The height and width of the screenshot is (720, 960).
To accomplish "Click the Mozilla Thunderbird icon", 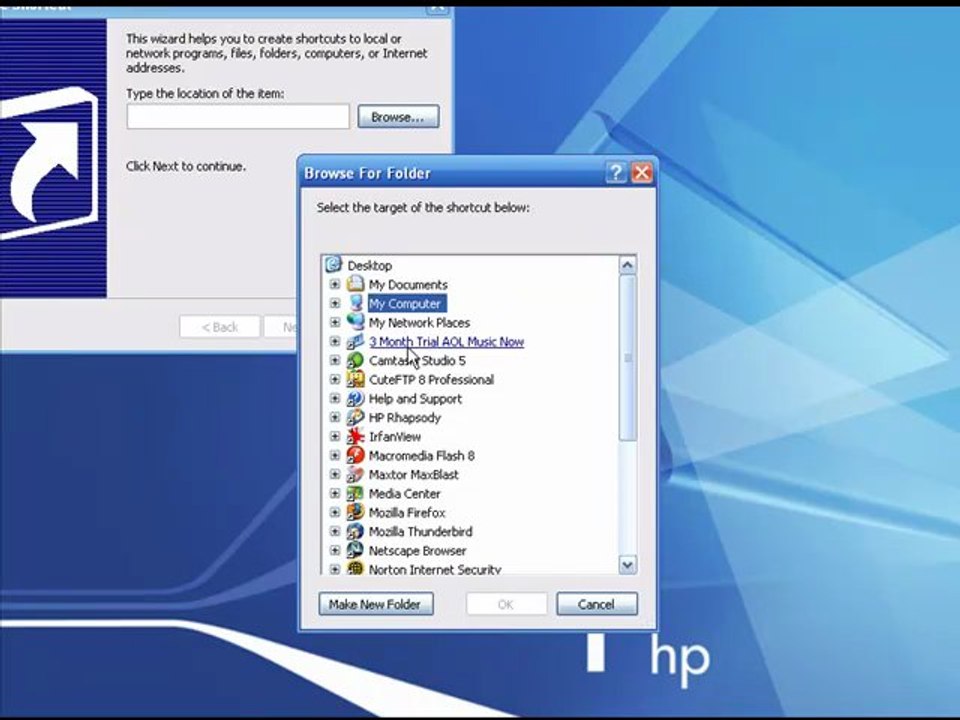I will pos(355,531).
